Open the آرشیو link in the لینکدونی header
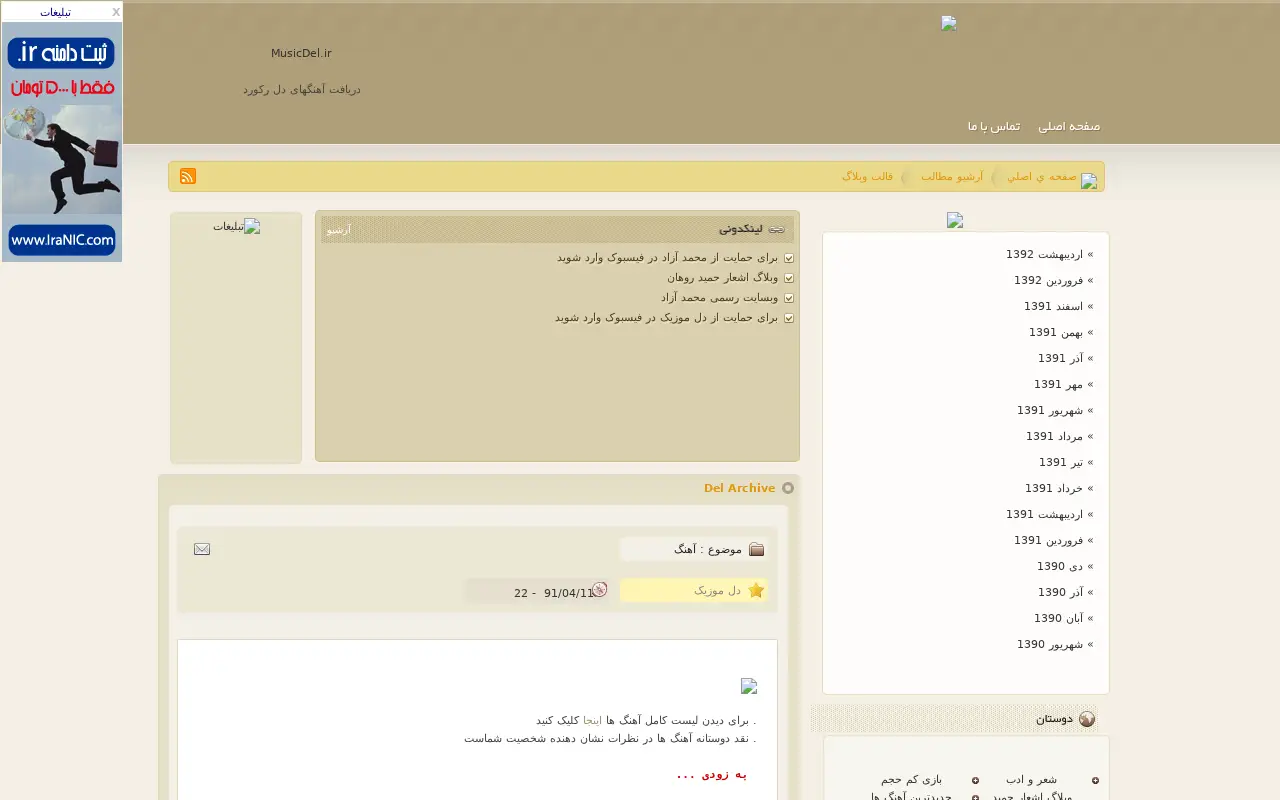Viewport: 1280px width, 800px height. pyautogui.click(x=339, y=230)
